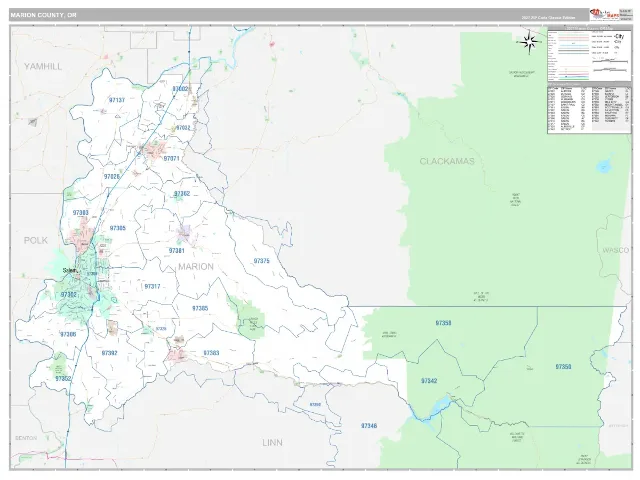
Task: Click the MARION COUNTY, OR title text
Action: [43, 15]
